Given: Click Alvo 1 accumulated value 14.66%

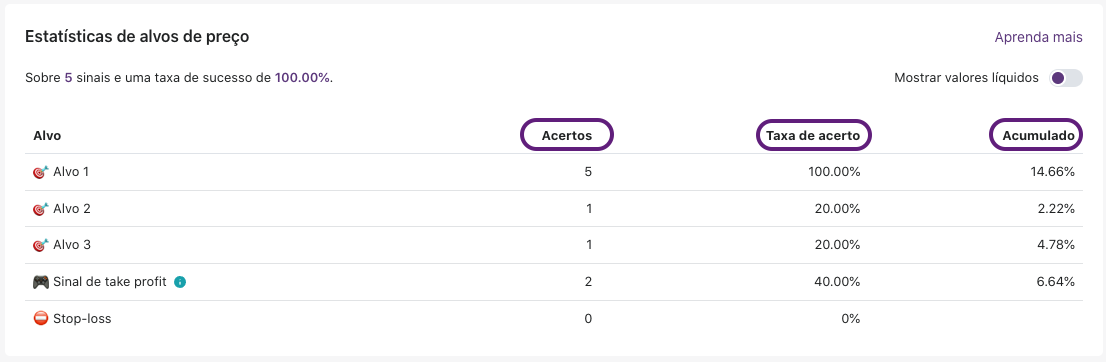Looking at the screenshot, I should (x=1052, y=171).
